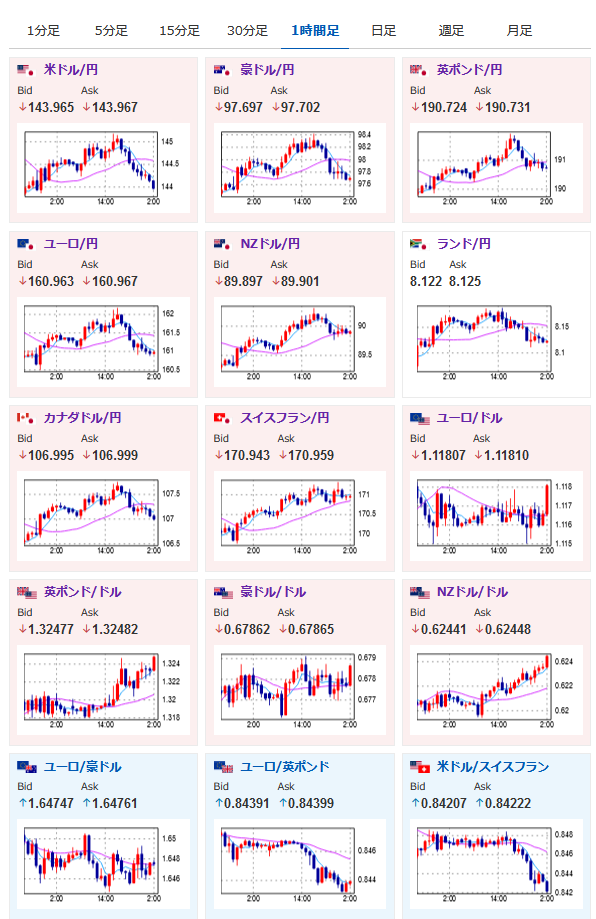Open the 英ポンド/ドル pair link

coord(83,592)
